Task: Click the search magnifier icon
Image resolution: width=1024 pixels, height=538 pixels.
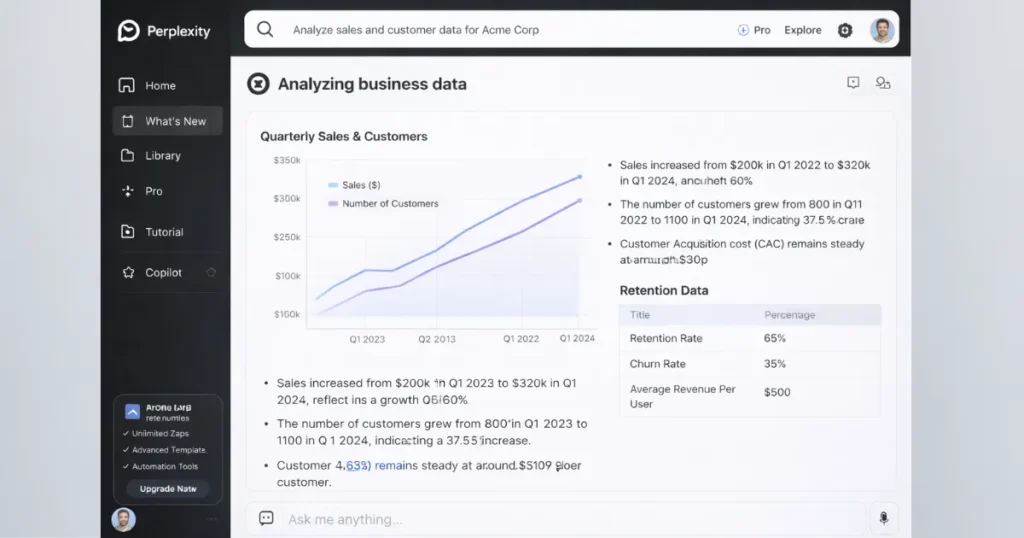Action: tap(265, 30)
